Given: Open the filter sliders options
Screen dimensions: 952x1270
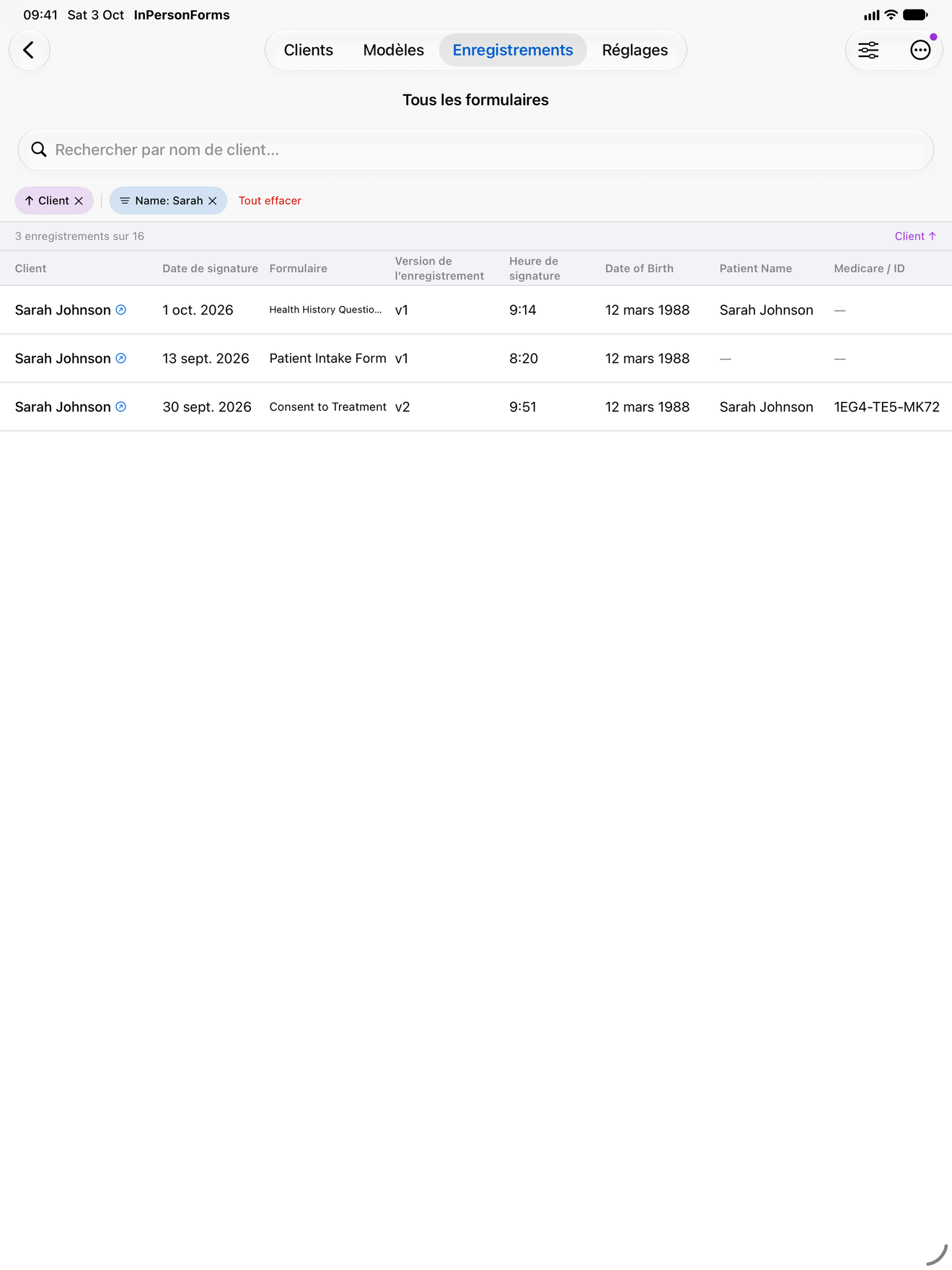Looking at the screenshot, I should pos(868,50).
